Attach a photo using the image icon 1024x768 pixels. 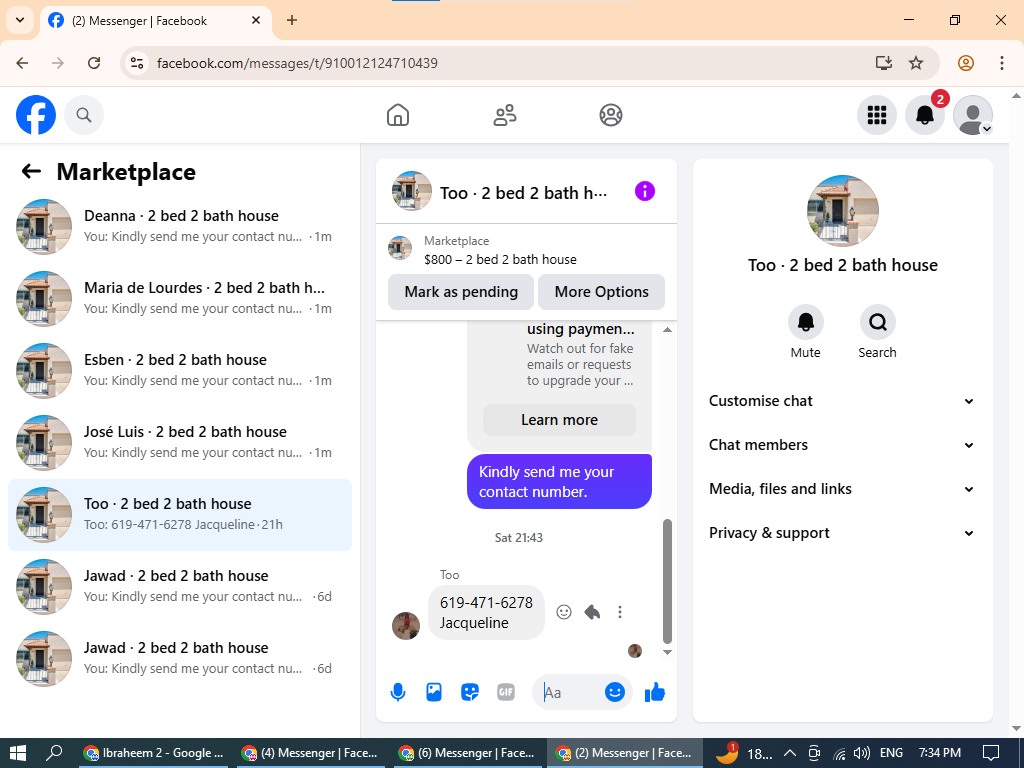[434, 692]
